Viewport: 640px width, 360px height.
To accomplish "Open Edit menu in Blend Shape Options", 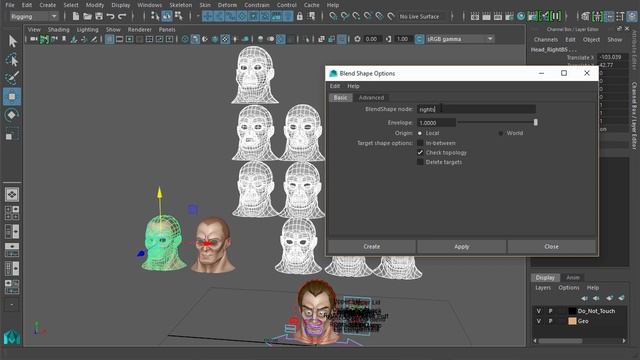I will (335, 86).
